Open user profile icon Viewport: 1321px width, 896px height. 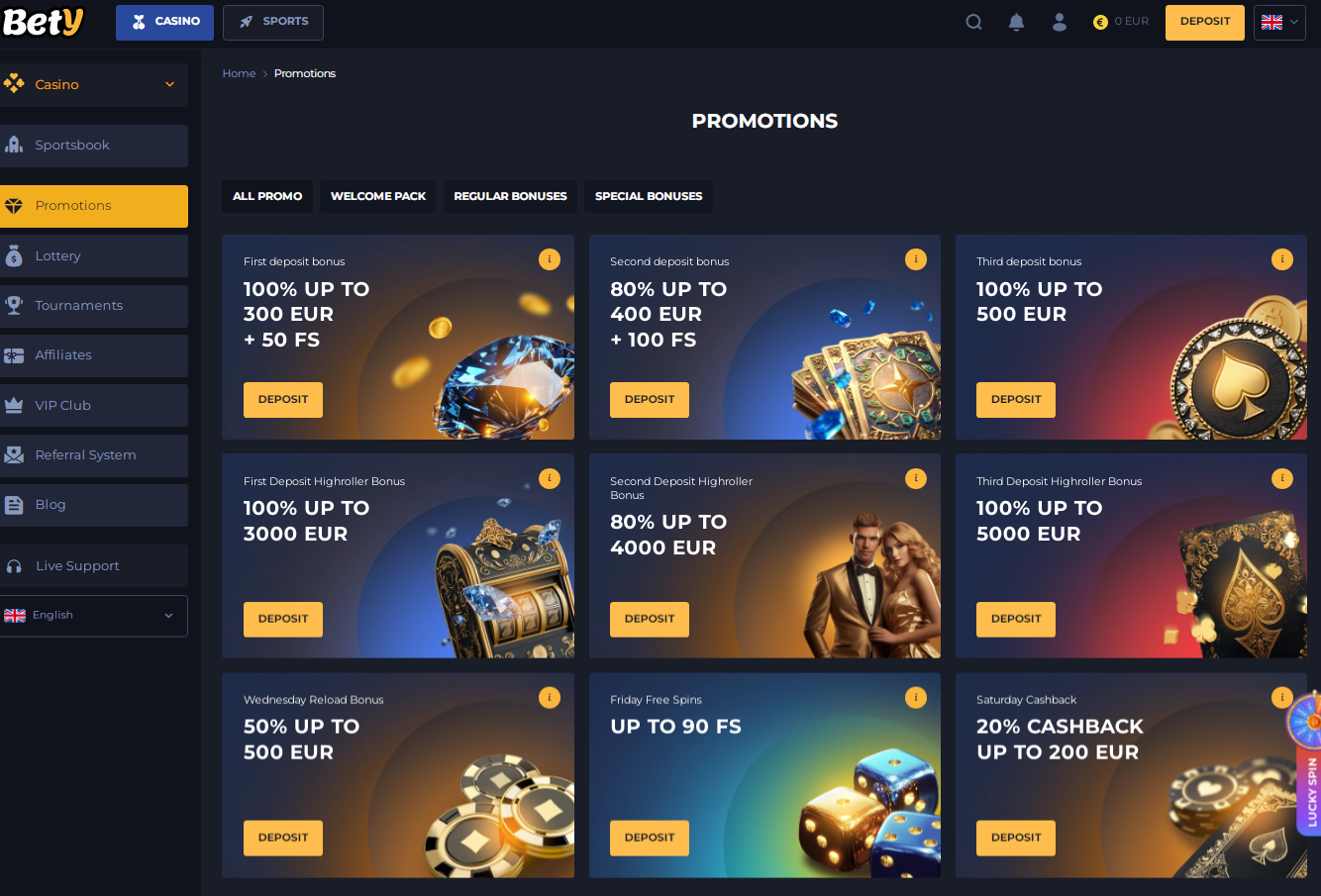coord(1060,22)
